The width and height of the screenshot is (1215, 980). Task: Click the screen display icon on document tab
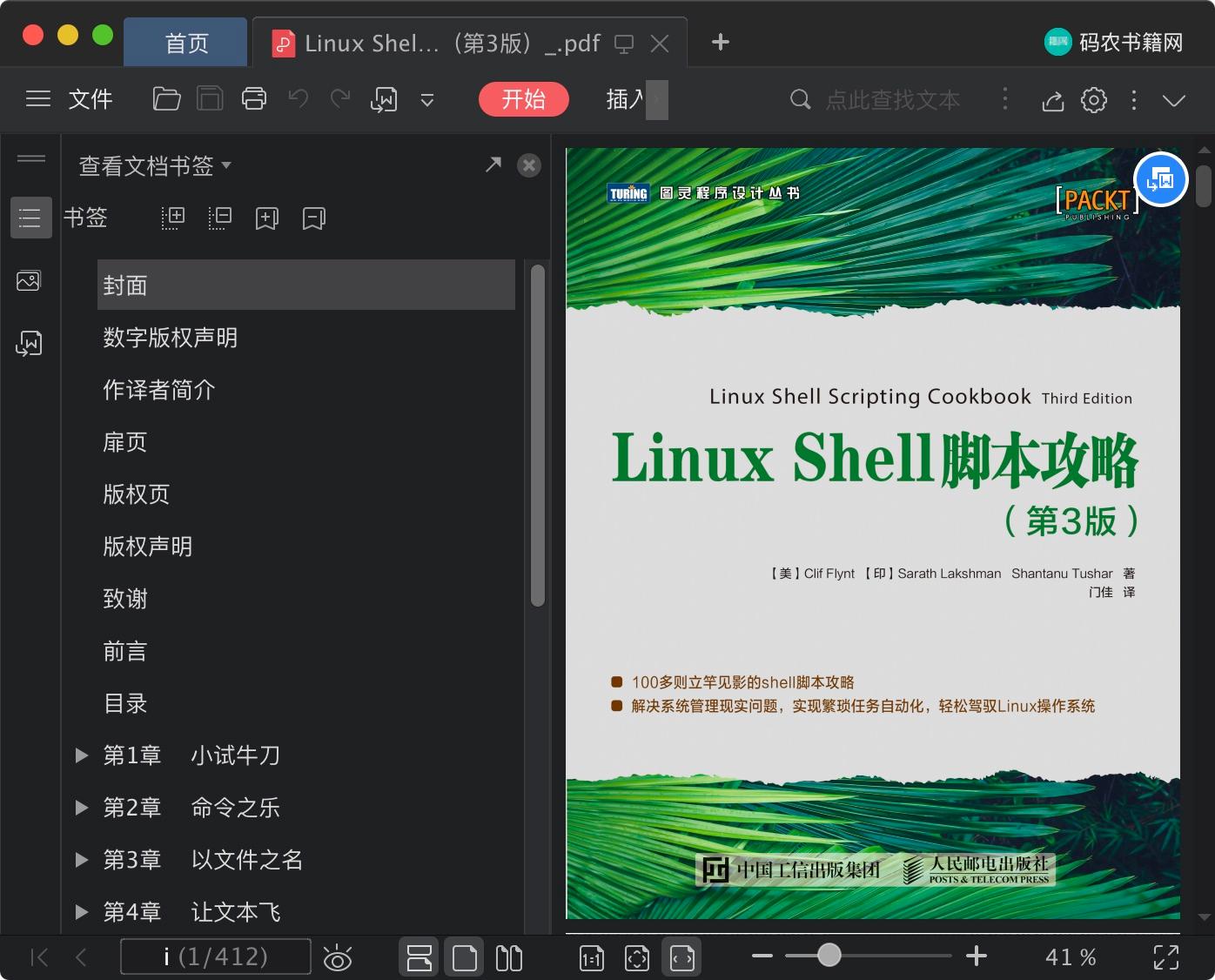tap(624, 44)
